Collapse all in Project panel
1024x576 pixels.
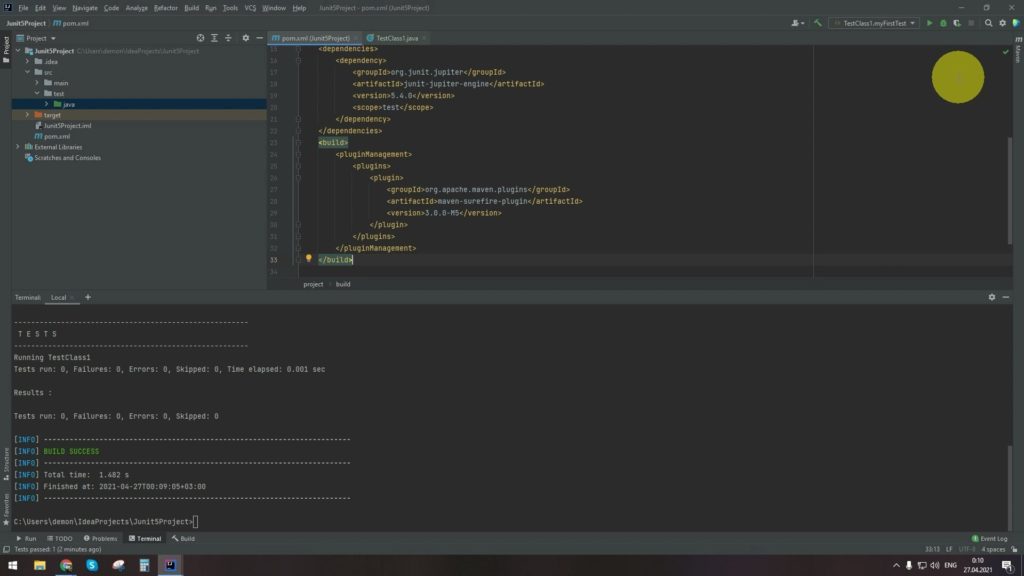tap(228, 38)
